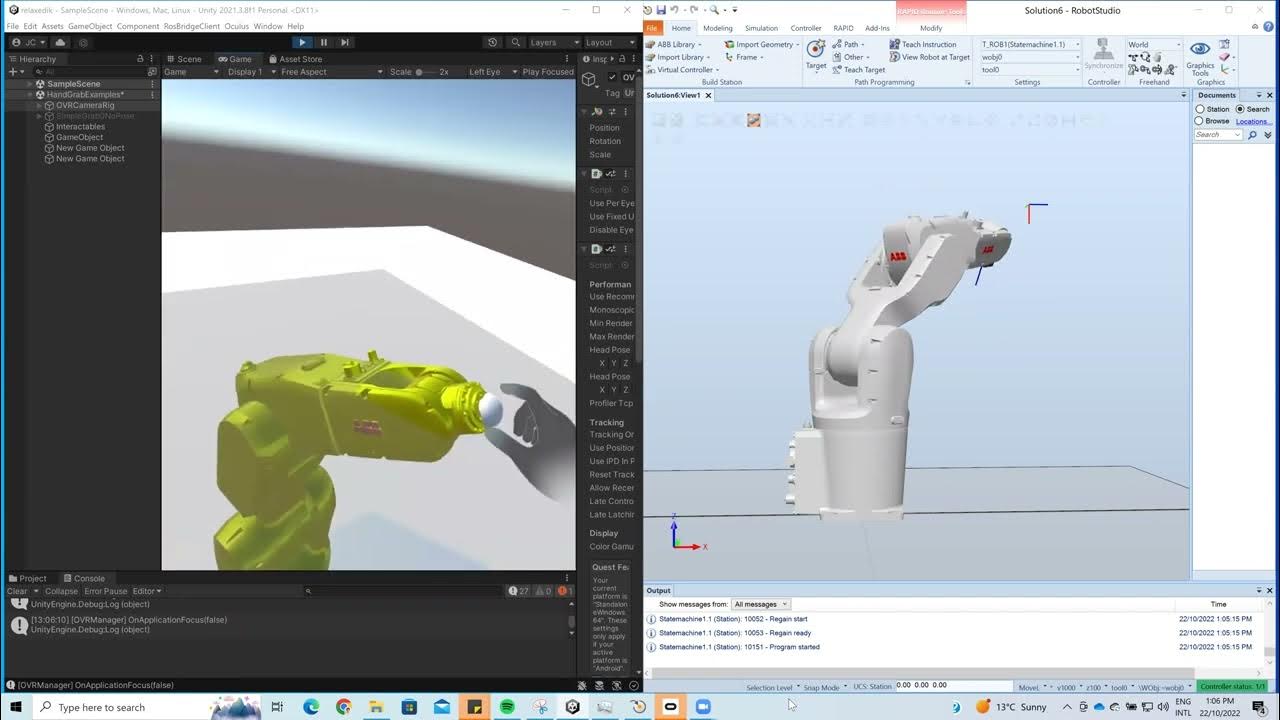Toggle console error count filter

[564, 591]
